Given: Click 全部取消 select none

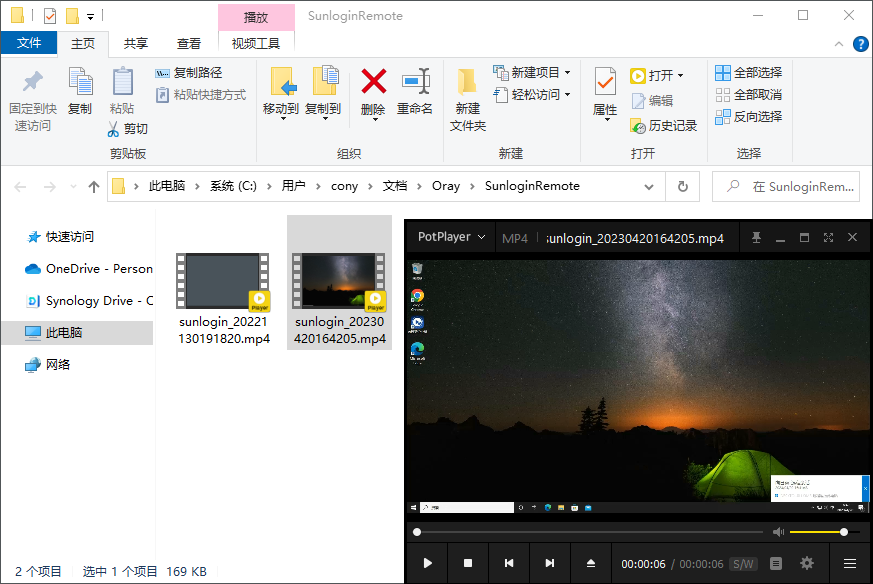Looking at the screenshot, I should coord(749,95).
